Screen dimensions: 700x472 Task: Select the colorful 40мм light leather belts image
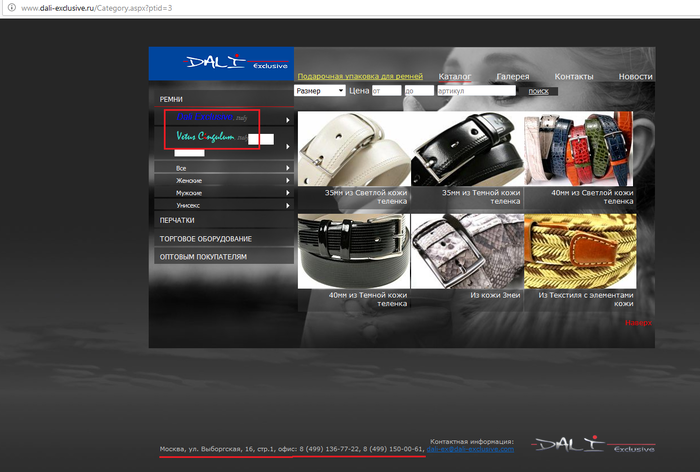579,148
